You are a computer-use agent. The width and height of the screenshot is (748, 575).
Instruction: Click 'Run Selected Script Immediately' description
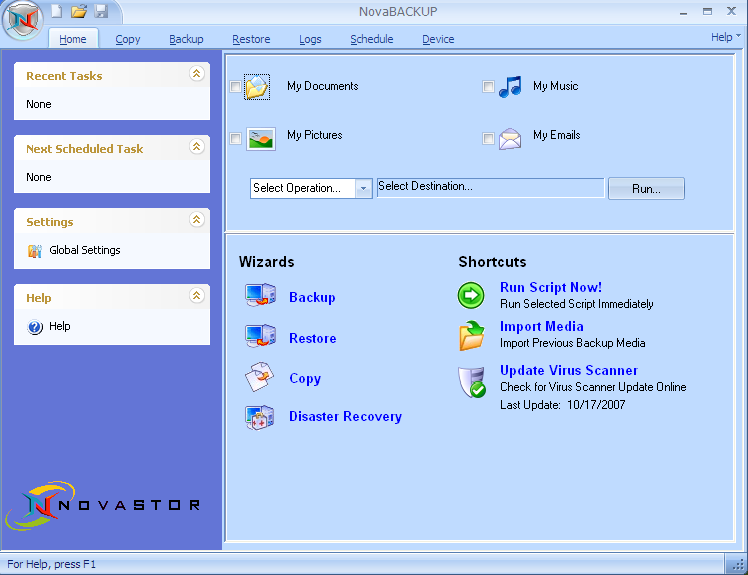tap(576, 304)
